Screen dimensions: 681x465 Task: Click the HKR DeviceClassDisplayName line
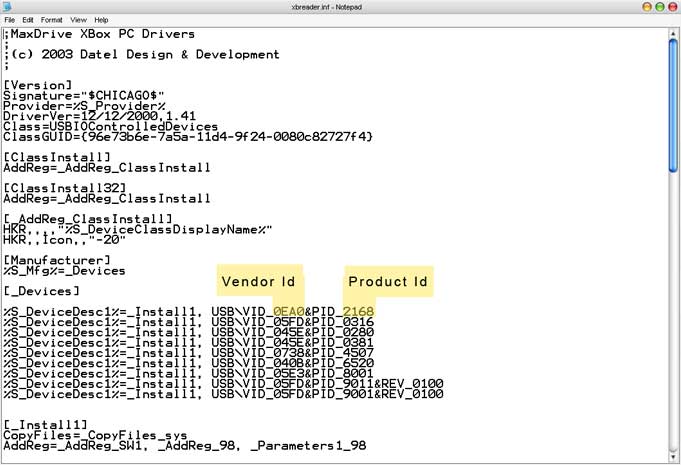(138, 229)
